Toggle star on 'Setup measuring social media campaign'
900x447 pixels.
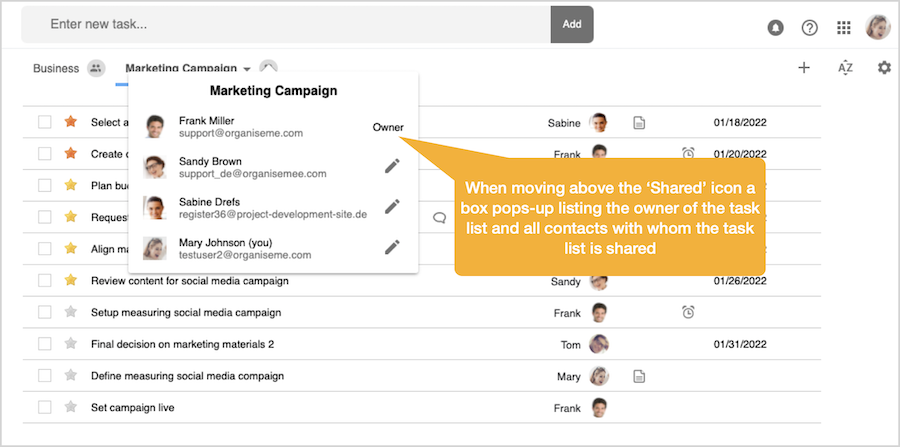click(71, 312)
